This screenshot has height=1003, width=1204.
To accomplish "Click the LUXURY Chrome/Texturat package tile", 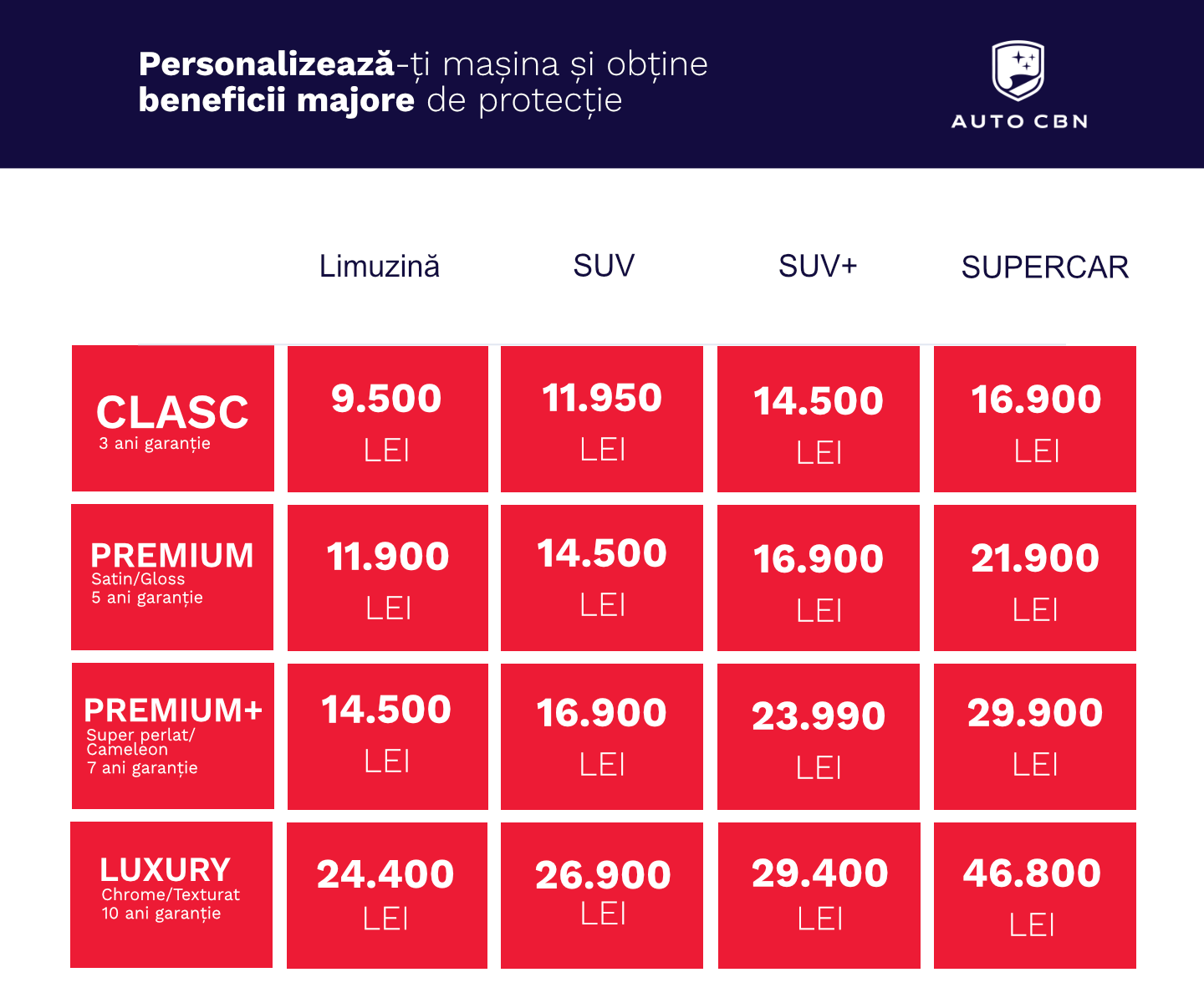I will coord(171,894).
